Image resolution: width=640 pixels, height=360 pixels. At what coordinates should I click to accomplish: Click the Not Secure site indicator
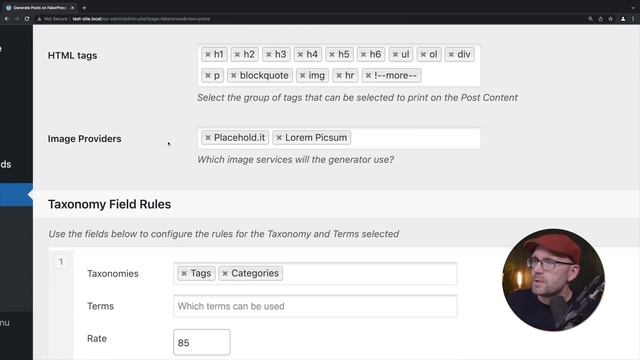52,19
